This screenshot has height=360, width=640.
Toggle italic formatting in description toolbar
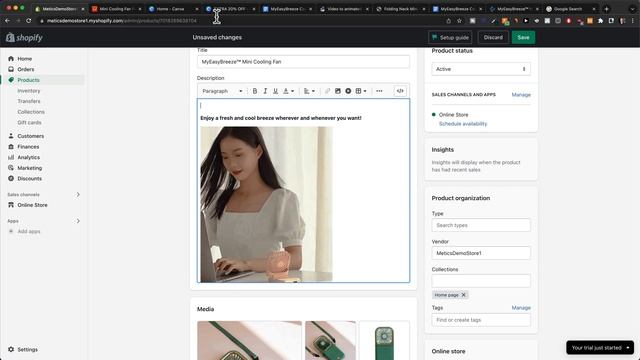[265, 91]
